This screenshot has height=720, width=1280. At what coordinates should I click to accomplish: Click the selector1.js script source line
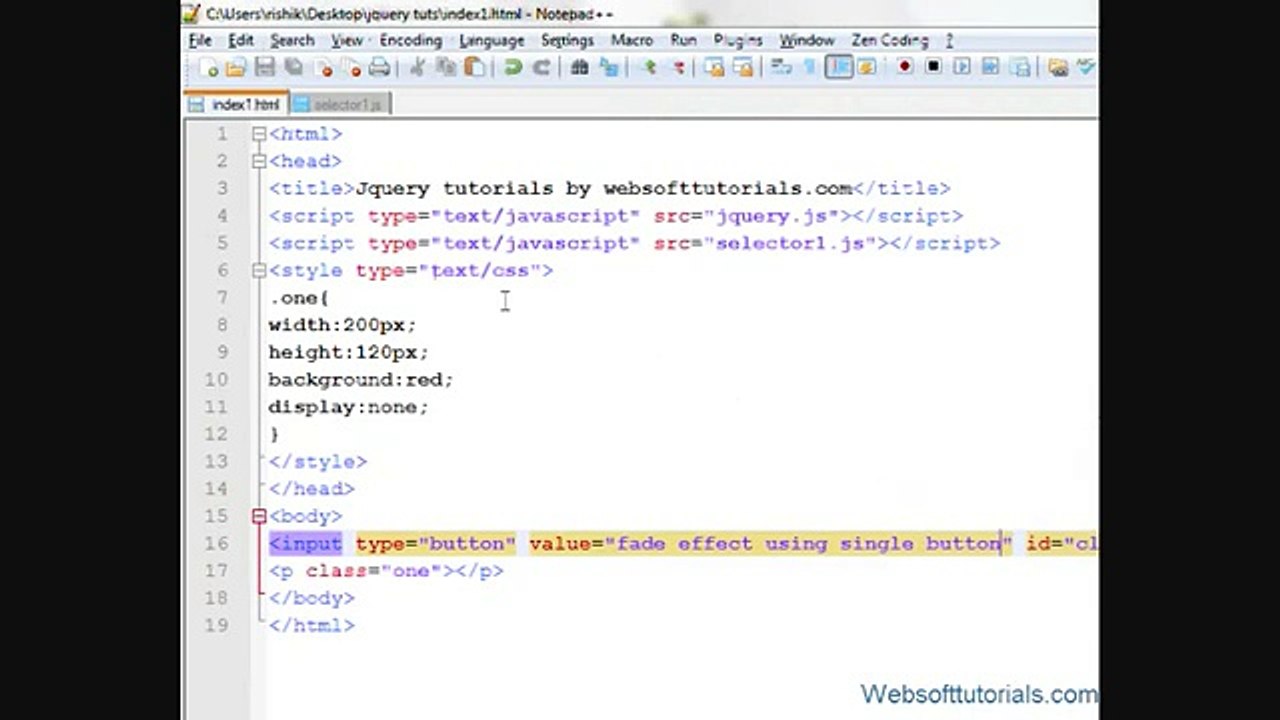tap(634, 243)
